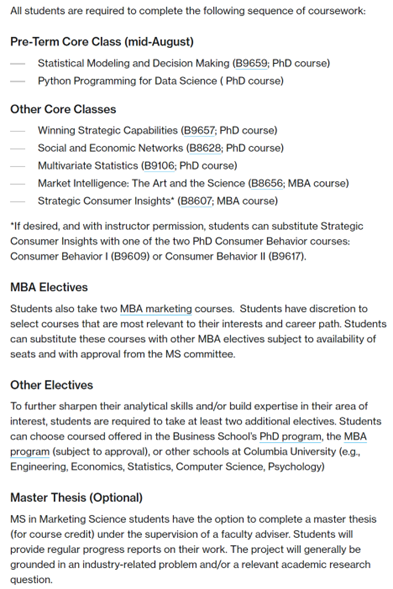The image size is (393, 589).
Task: Click the Strategic Consumer Insights course title
Action: coord(104,201)
